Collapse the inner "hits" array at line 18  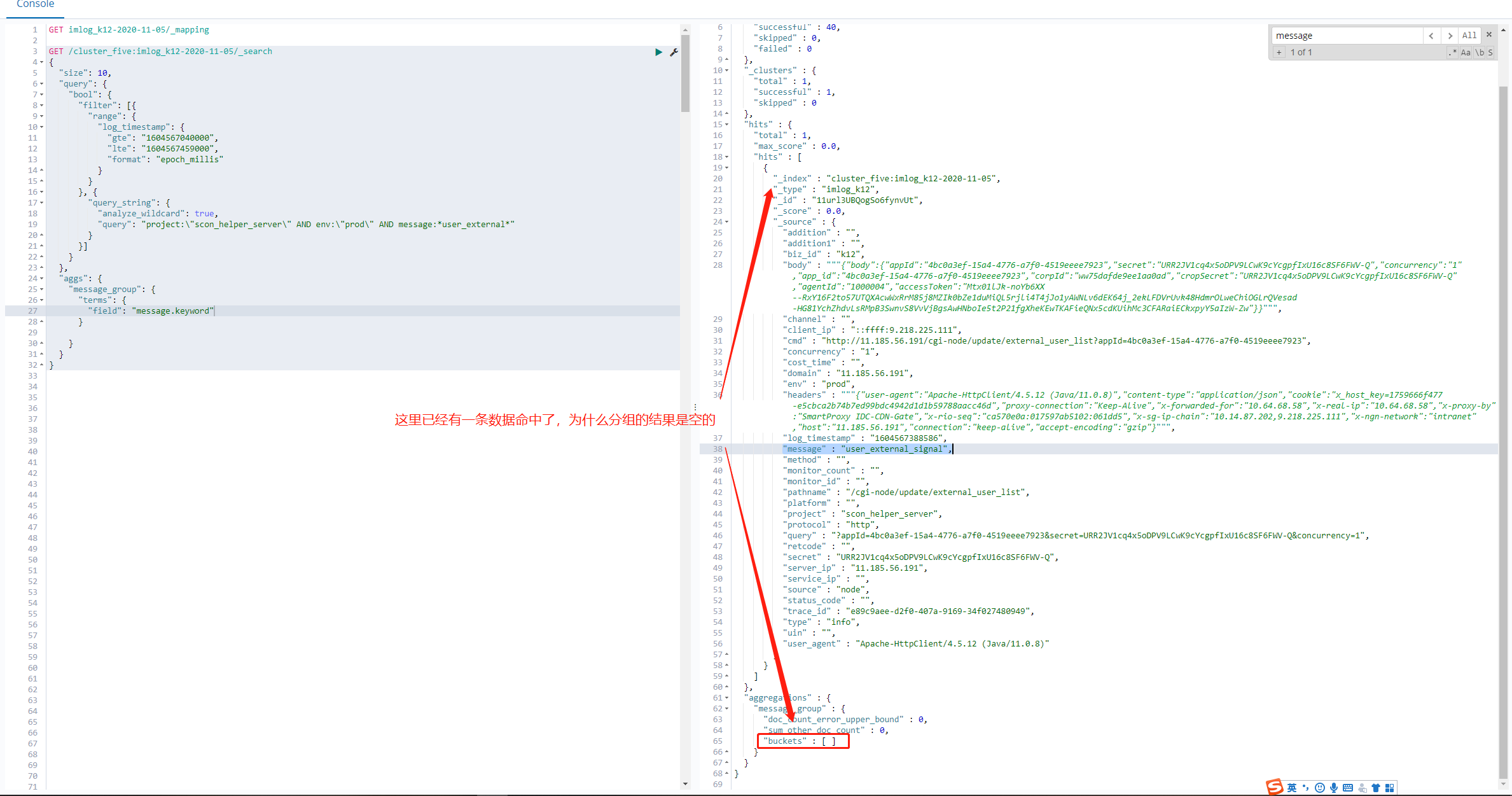point(727,157)
